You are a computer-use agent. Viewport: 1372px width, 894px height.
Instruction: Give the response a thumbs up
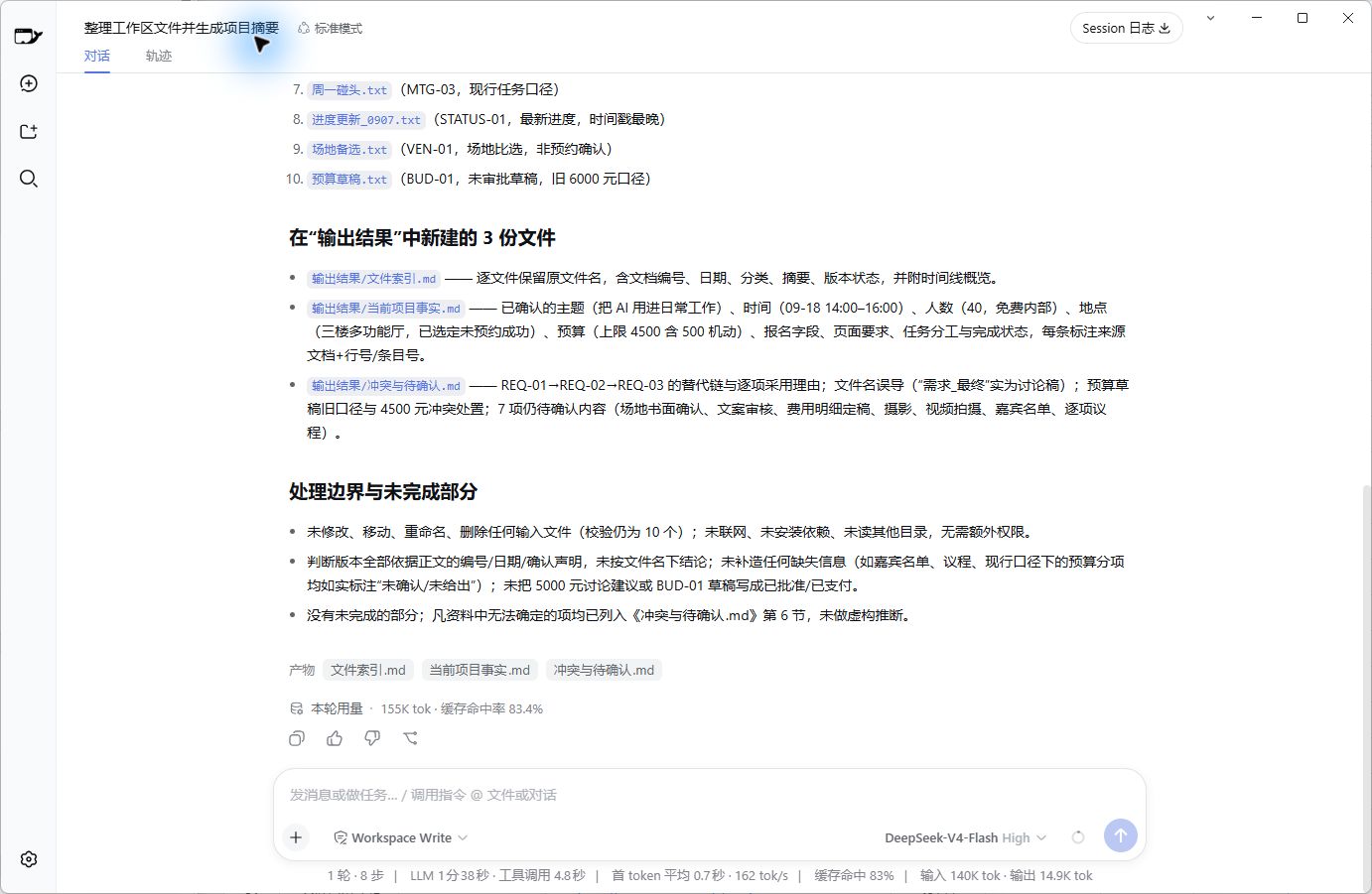tap(335, 738)
